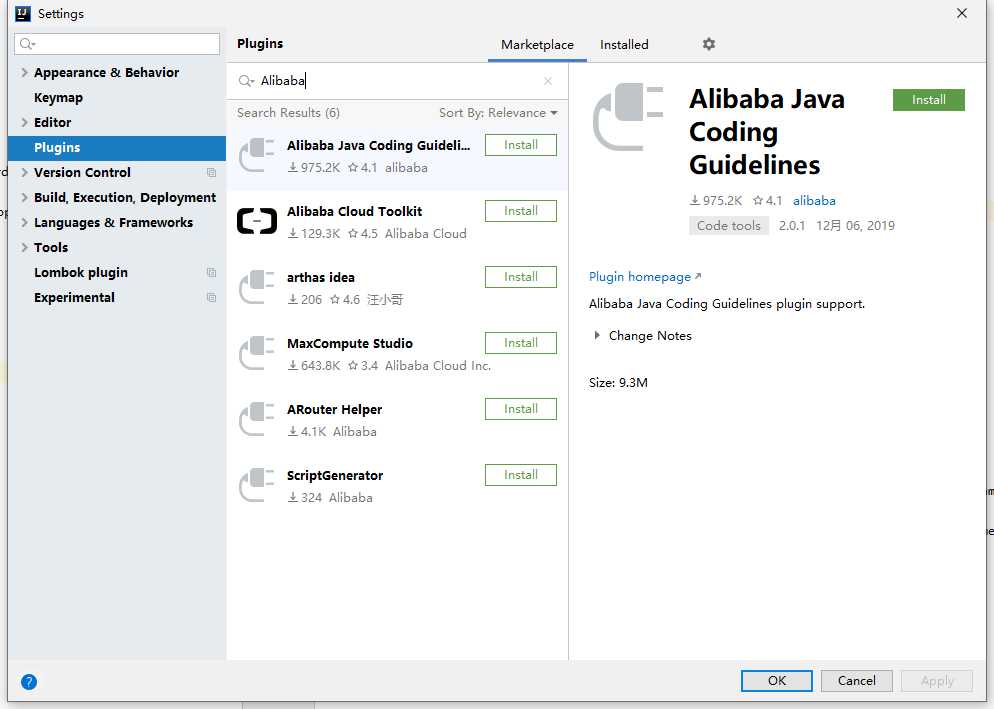Click the Search Results (6) label

pos(288,113)
